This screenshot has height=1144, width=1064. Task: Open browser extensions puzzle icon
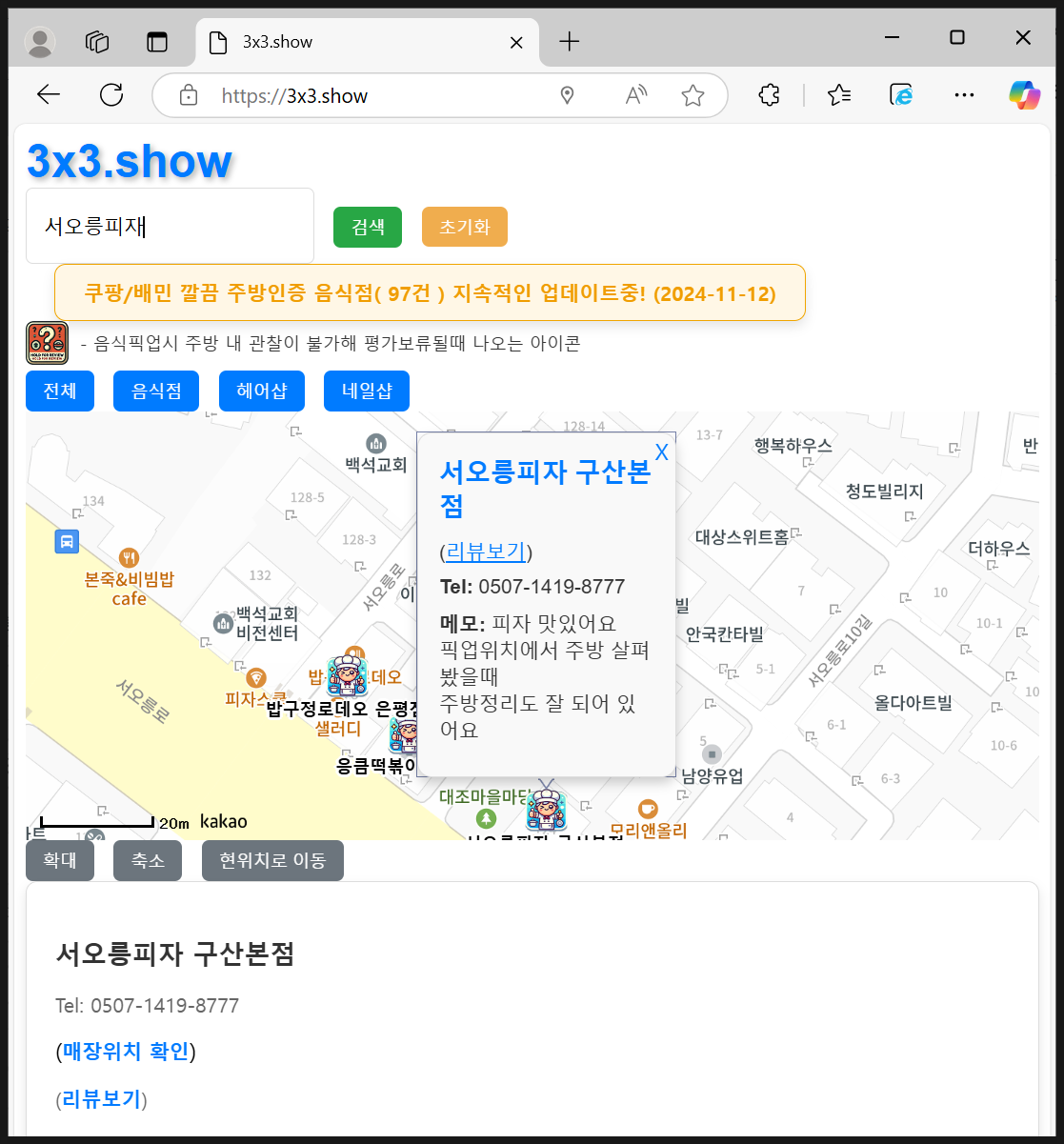tap(769, 95)
